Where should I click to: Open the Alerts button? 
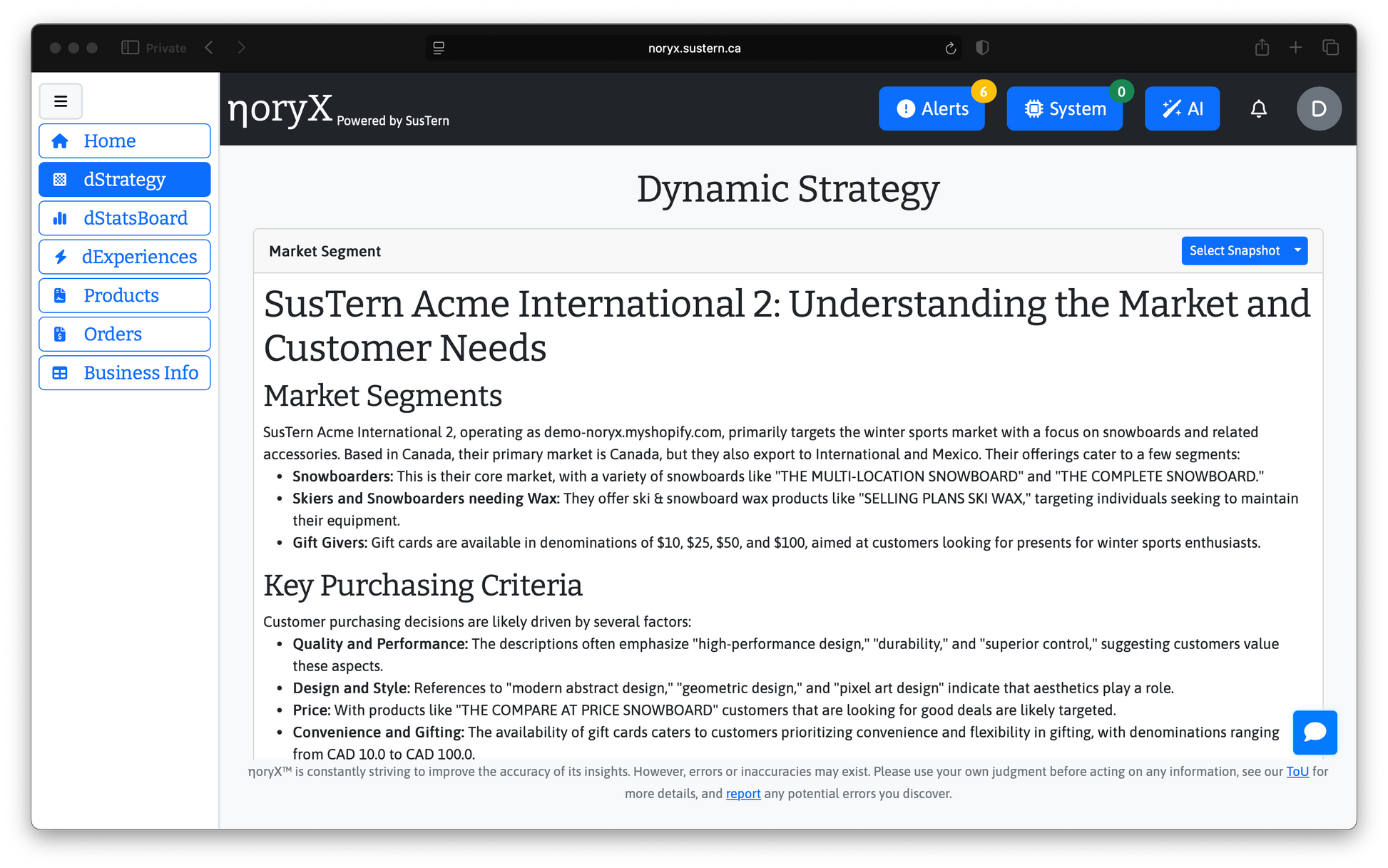pyautogui.click(x=932, y=108)
